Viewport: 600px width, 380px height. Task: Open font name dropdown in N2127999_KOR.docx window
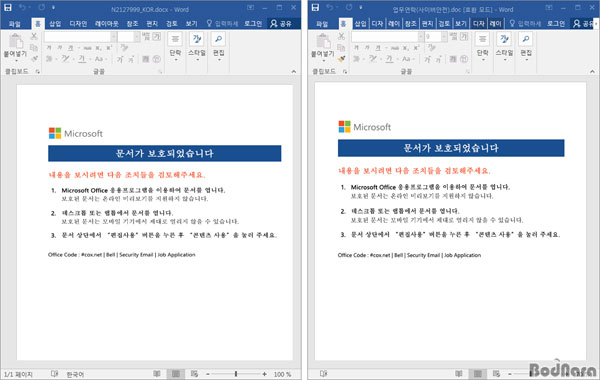(114, 37)
